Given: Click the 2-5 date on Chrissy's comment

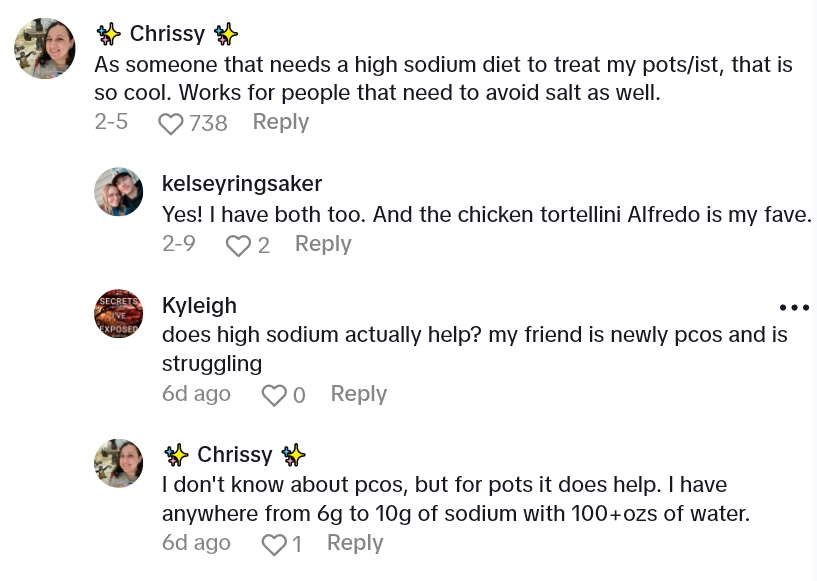Looking at the screenshot, I should pyautogui.click(x=111, y=122).
